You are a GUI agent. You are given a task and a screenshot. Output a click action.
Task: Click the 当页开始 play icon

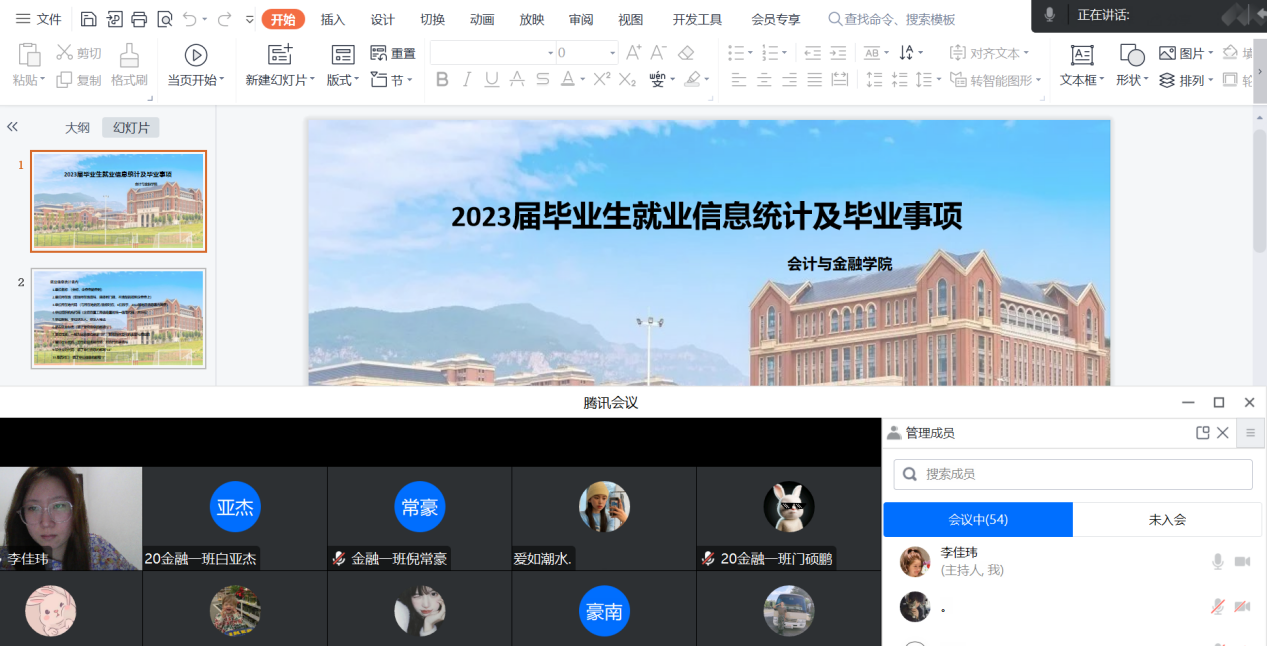(x=196, y=56)
